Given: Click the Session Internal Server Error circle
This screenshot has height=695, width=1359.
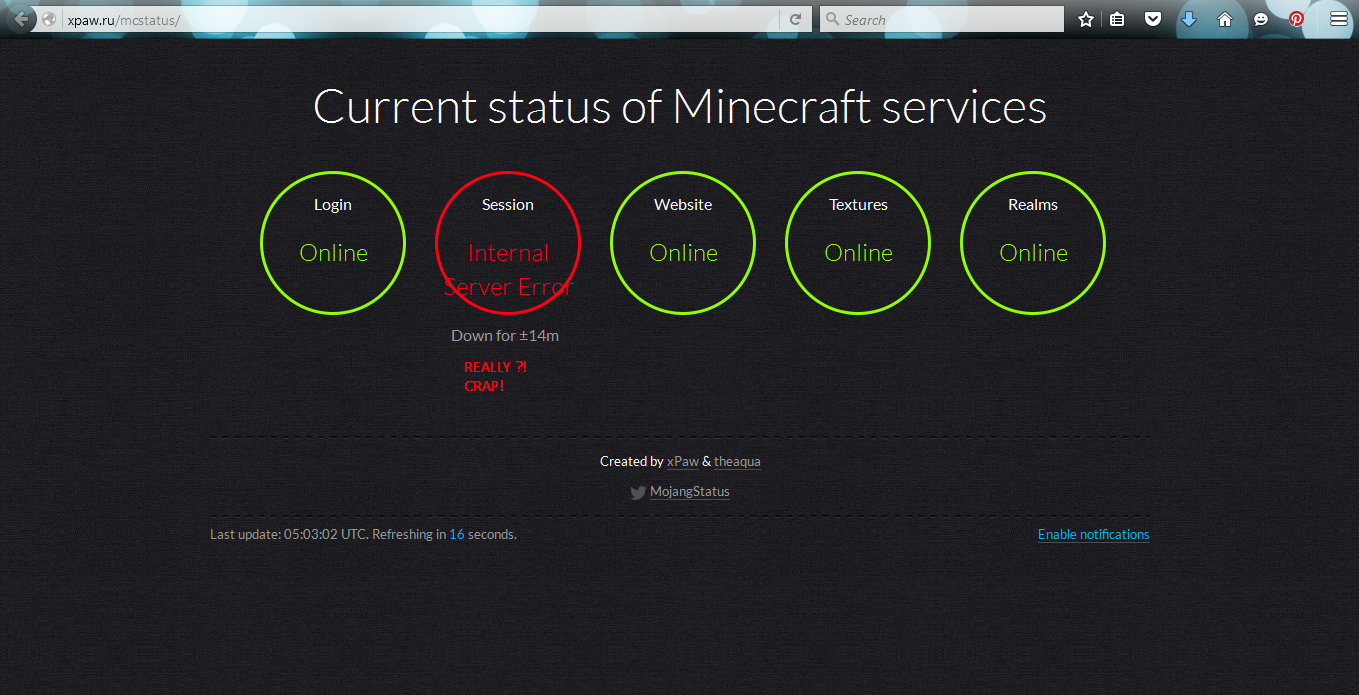Looking at the screenshot, I should pos(508,243).
